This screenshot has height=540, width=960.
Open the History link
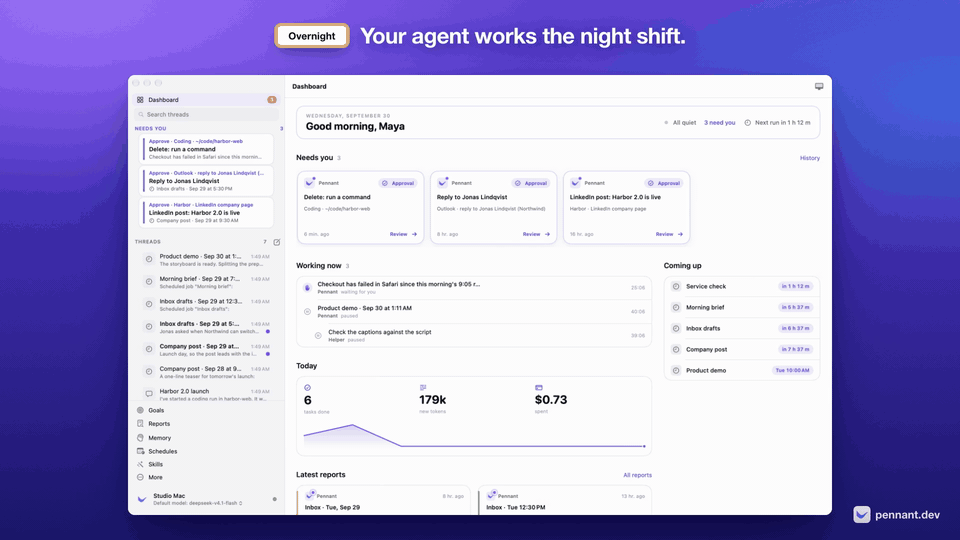point(809,158)
